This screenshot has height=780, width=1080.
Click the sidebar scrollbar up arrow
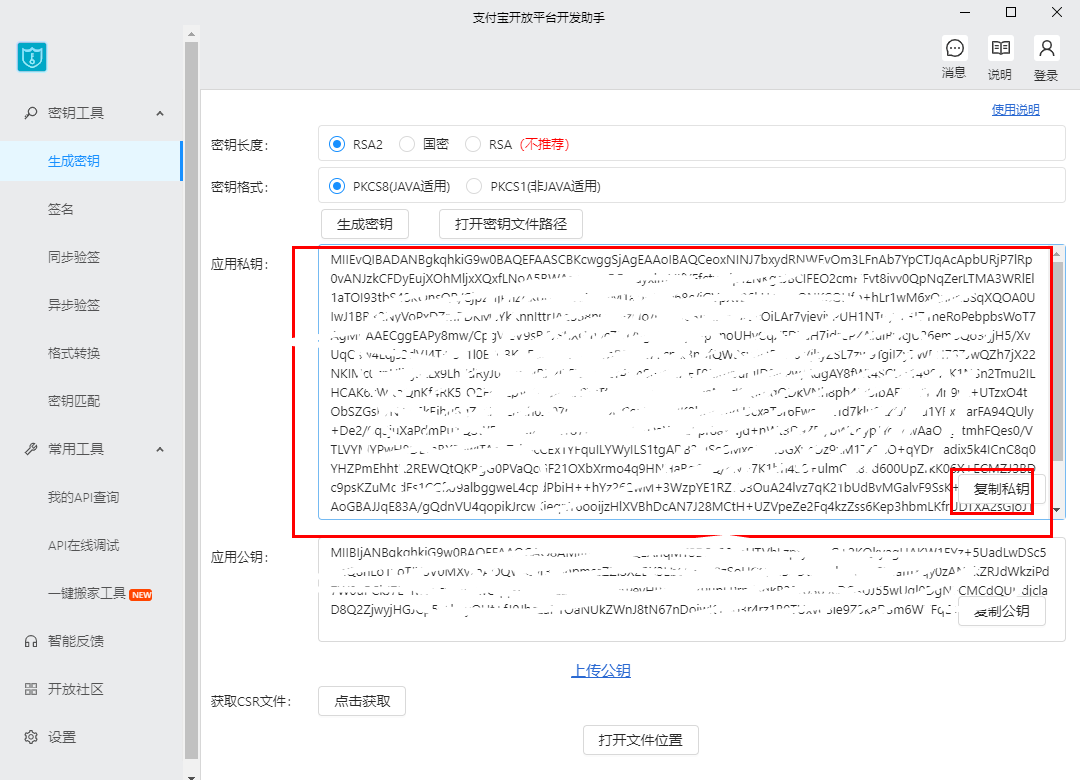(x=191, y=34)
